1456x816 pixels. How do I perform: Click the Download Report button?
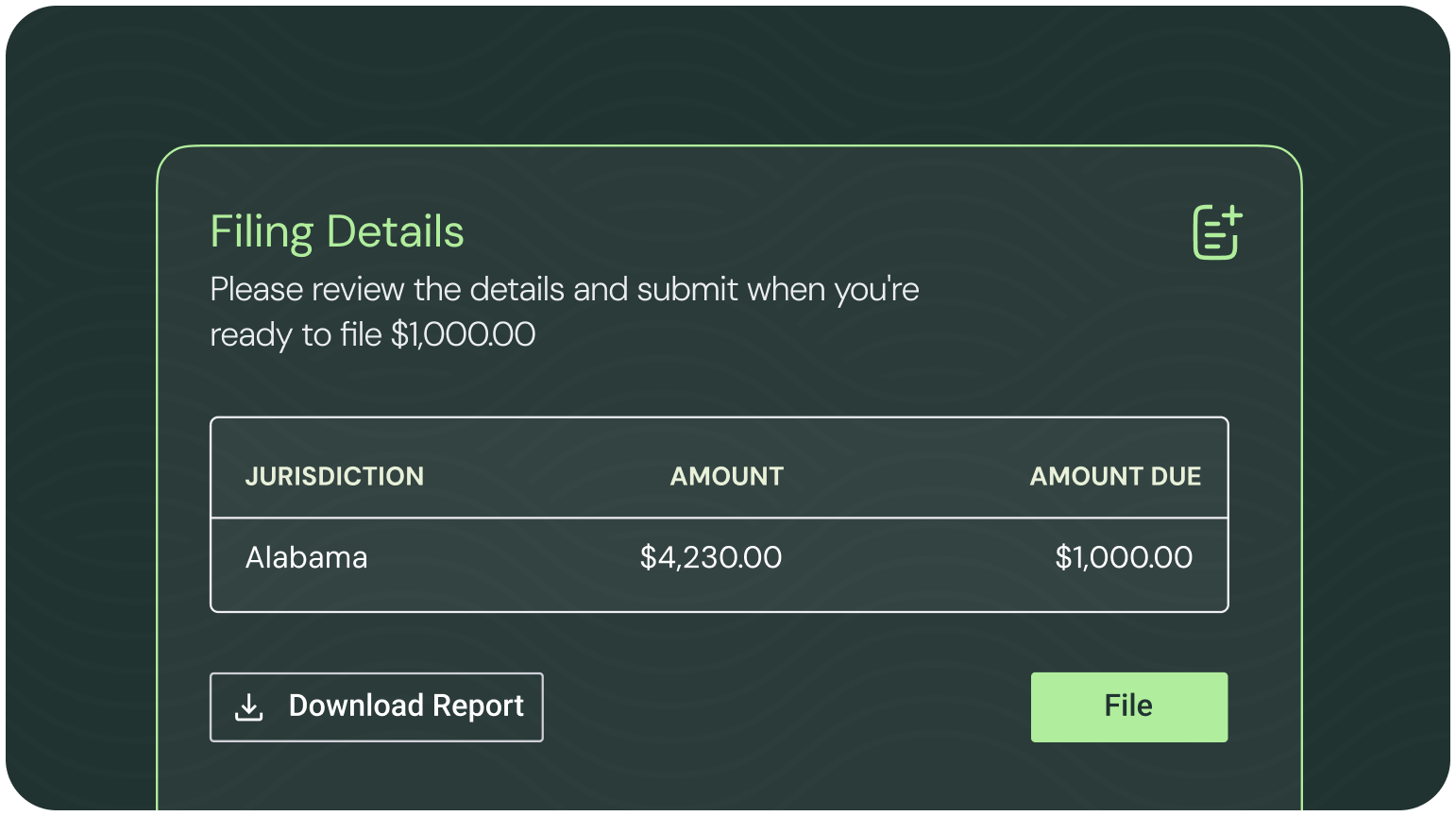377,706
